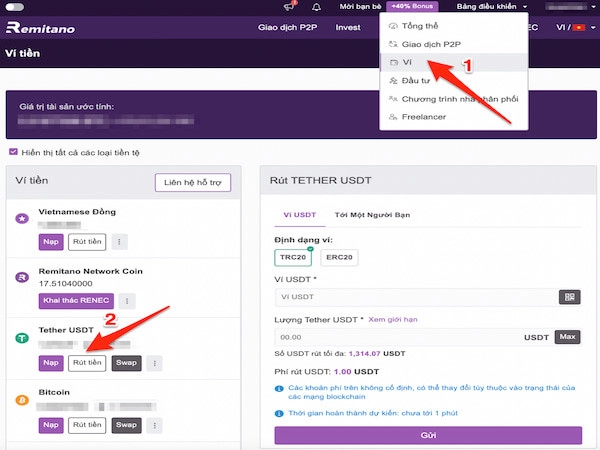Click Nạp for Tether USDT

coord(51,363)
